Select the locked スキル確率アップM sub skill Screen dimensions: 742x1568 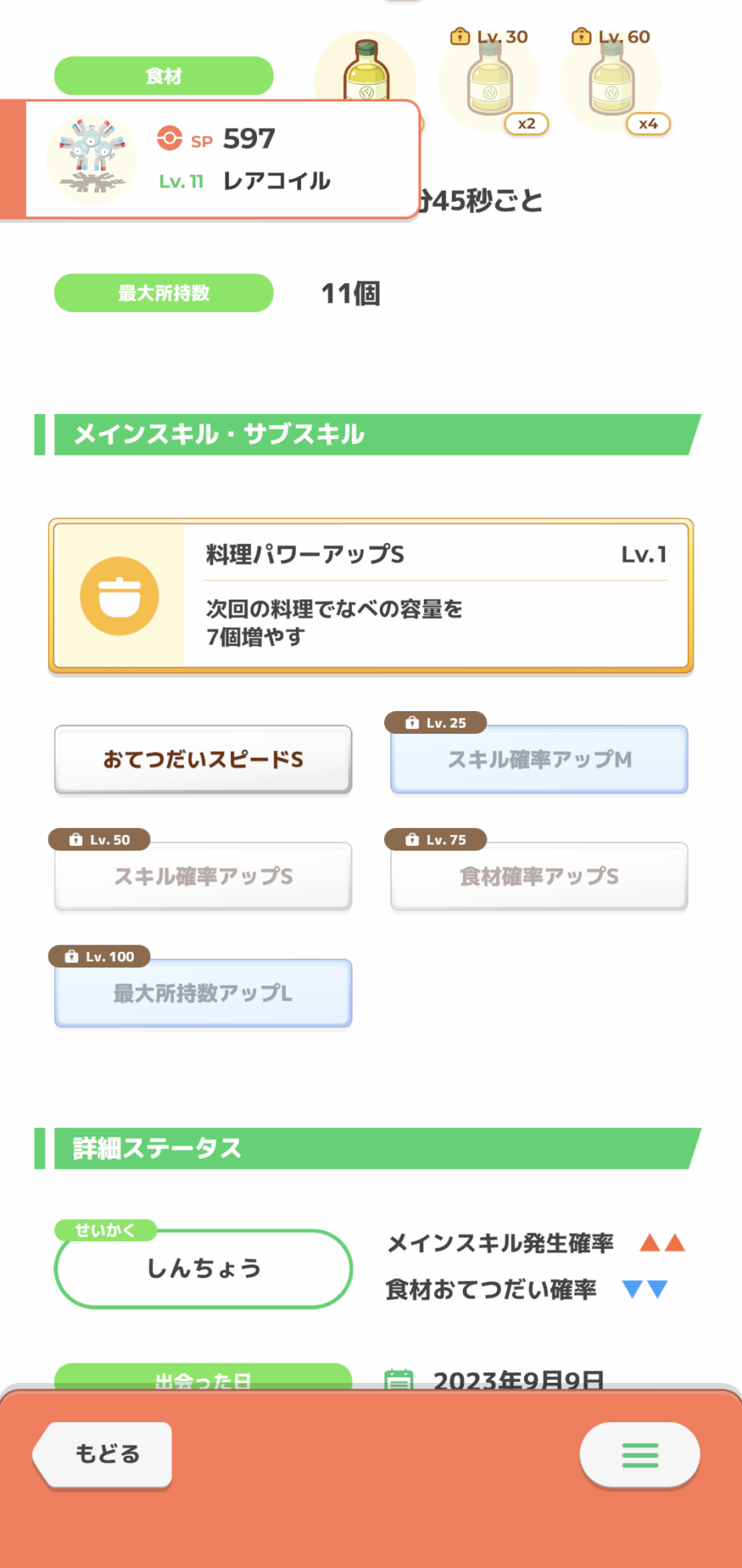pos(539,759)
